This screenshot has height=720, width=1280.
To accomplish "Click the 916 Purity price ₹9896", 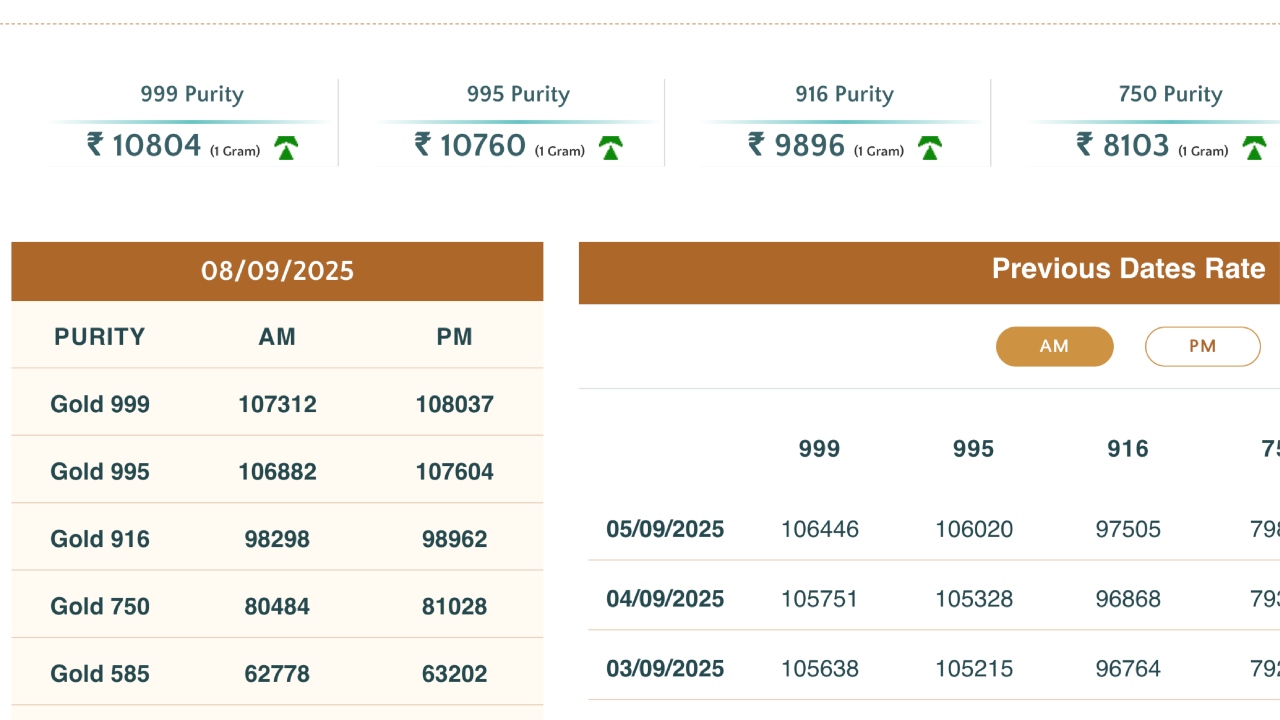I will [x=809, y=146].
